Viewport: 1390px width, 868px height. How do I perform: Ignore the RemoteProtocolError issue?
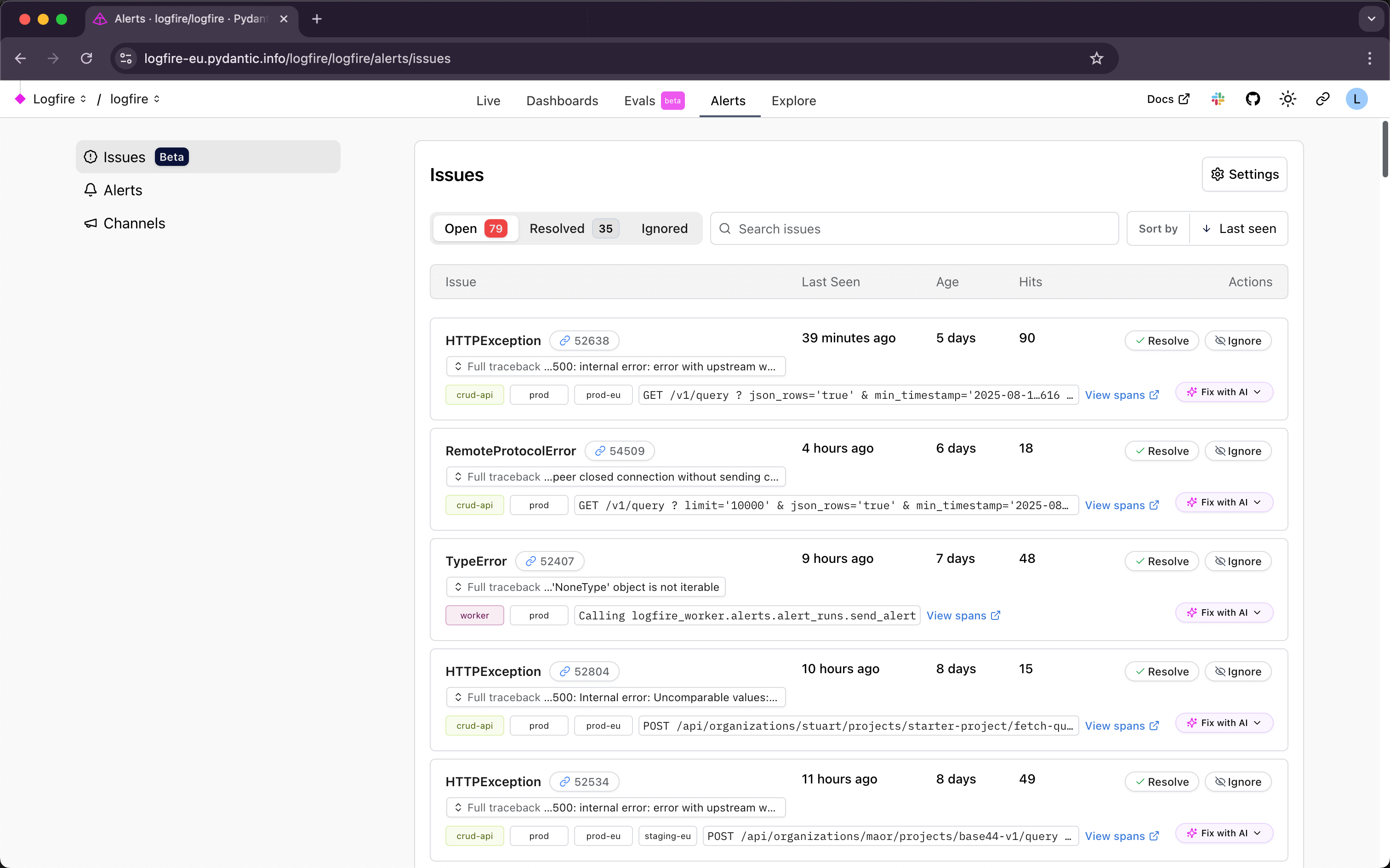coord(1238,451)
